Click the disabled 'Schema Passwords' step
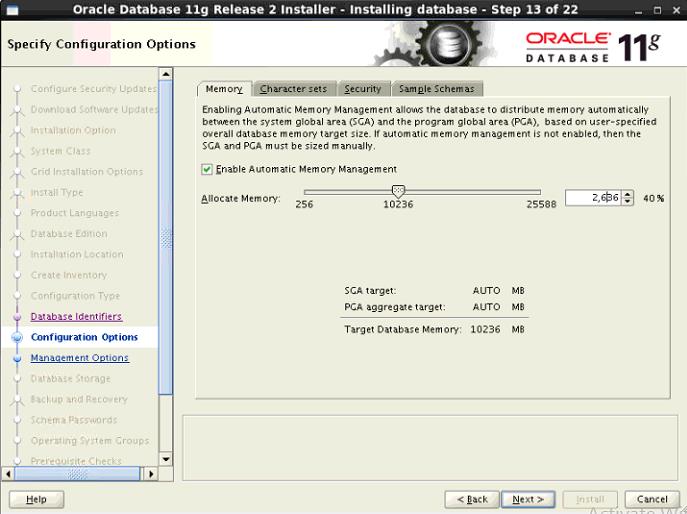This screenshot has width=687, height=514. [74, 420]
